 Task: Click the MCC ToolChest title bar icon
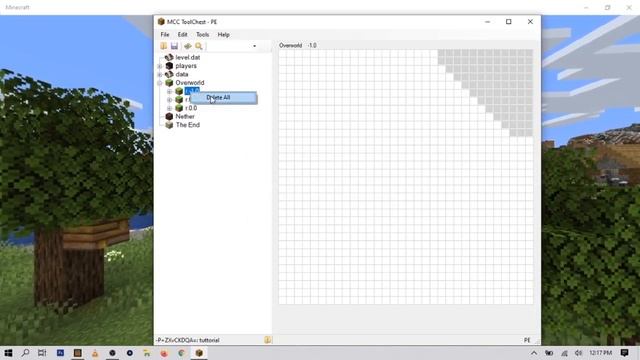click(161, 22)
